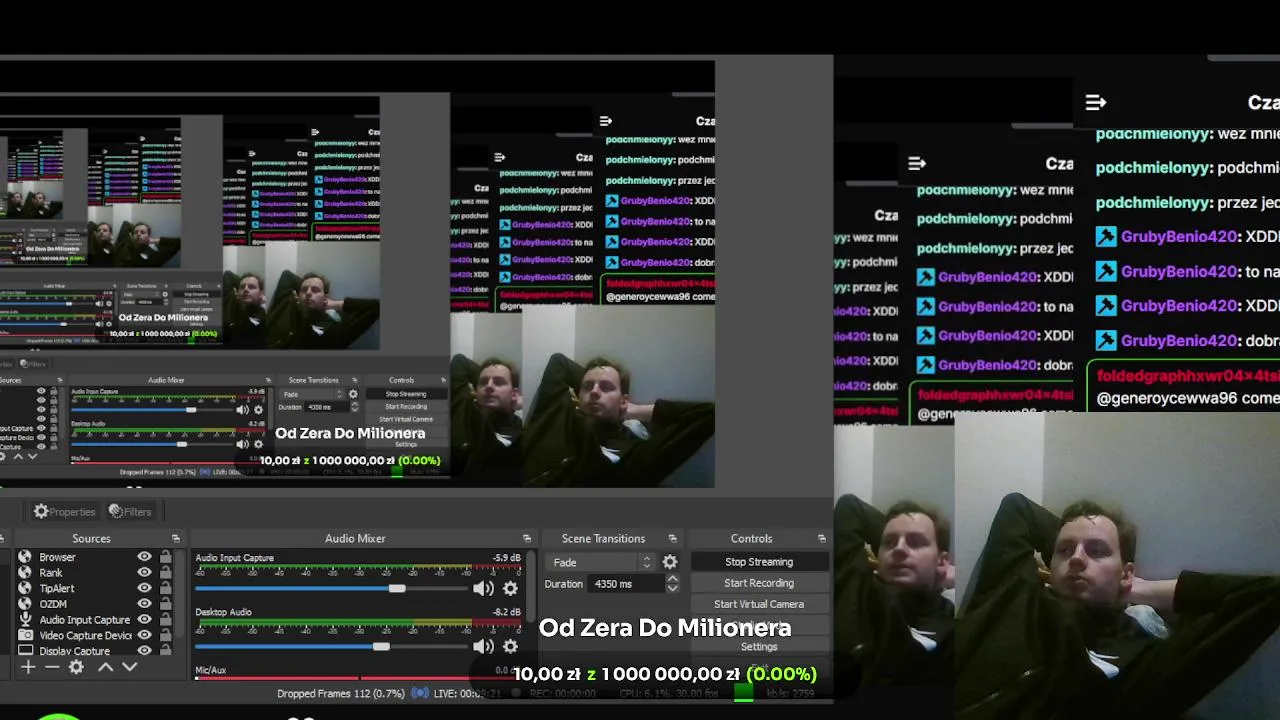Open source properties gear in Sources toolbar
The height and width of the screenshot is (720, 1280).
pyautogui.click(x=76, y=667)
